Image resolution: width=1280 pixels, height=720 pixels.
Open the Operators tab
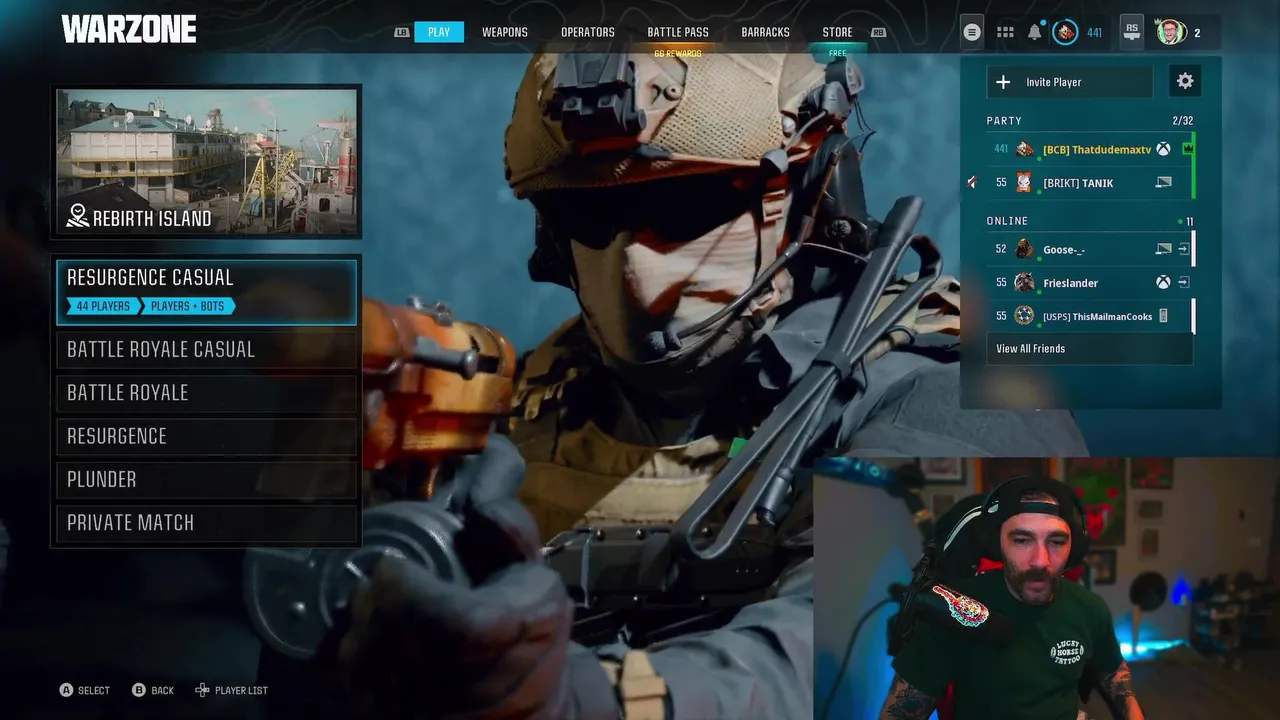588,32
